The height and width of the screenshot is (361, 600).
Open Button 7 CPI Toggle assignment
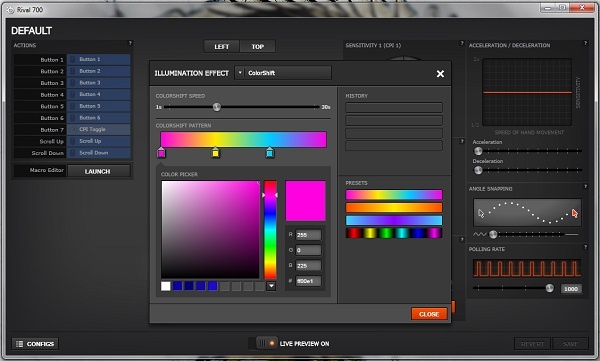(x=99, y=129)
